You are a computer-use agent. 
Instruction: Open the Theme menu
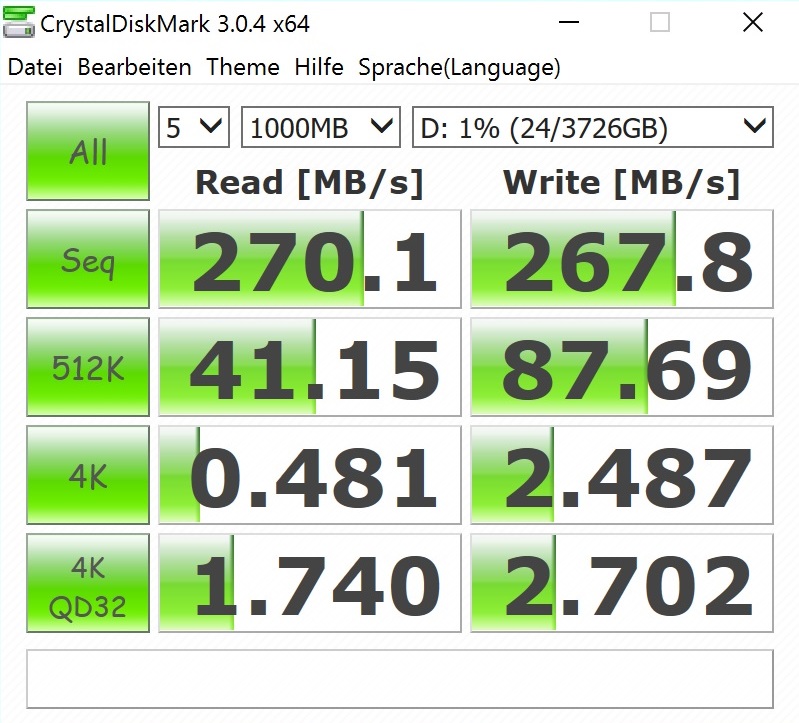pos(243,67)
